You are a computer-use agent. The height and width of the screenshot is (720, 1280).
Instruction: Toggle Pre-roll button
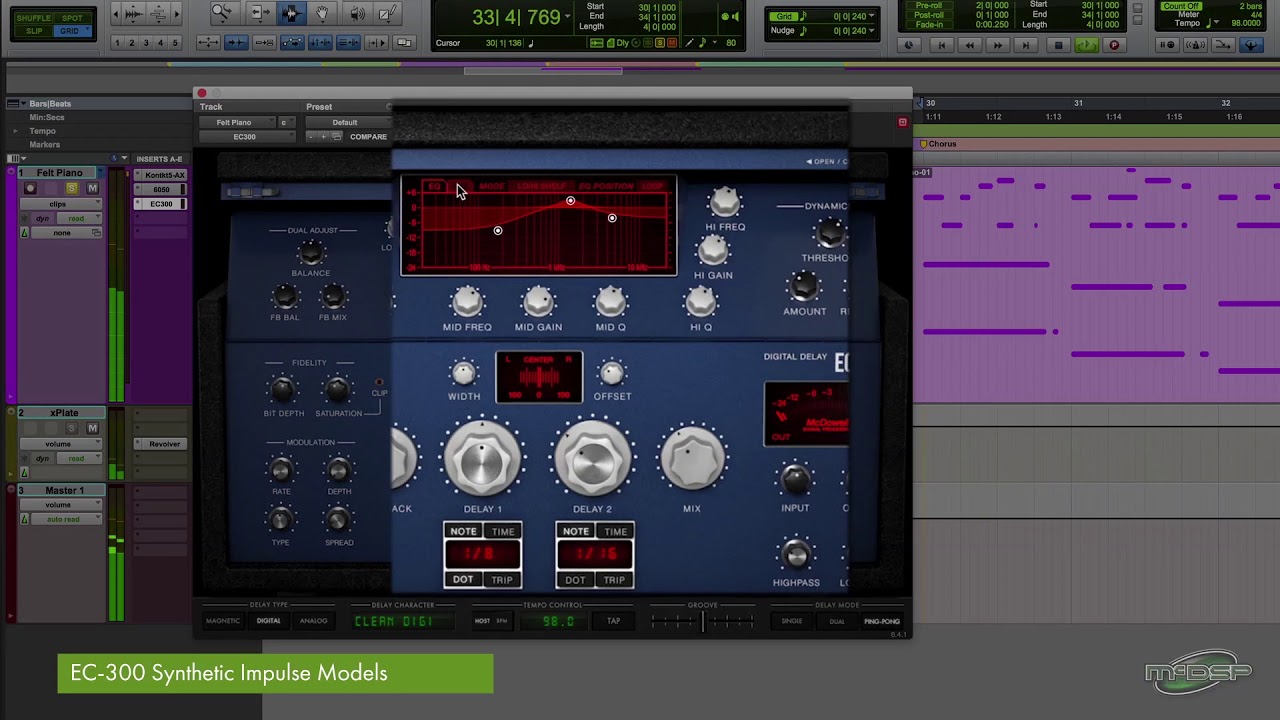(x=928, y=6)
